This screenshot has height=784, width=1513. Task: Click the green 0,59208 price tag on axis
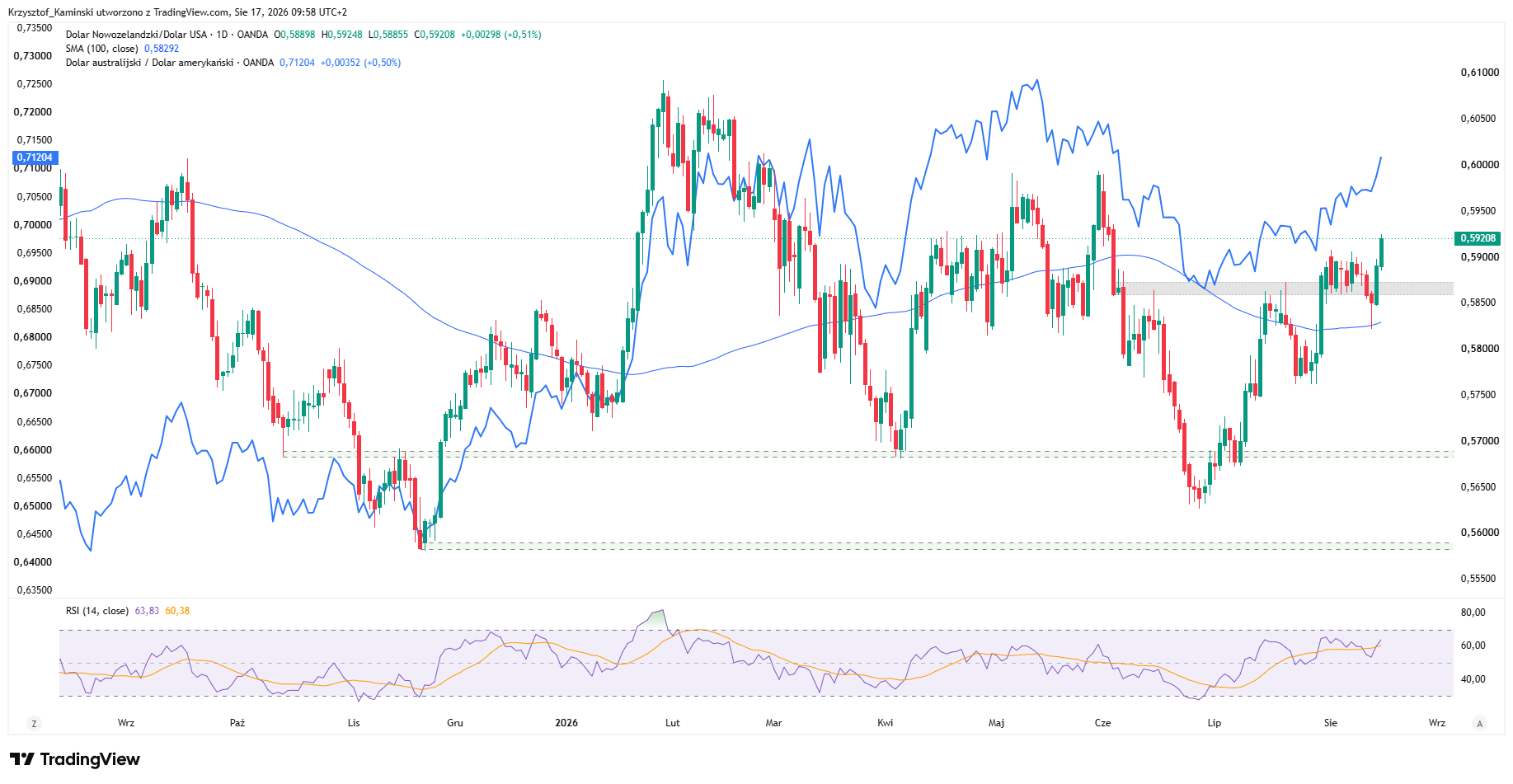tap(1478, 238)
